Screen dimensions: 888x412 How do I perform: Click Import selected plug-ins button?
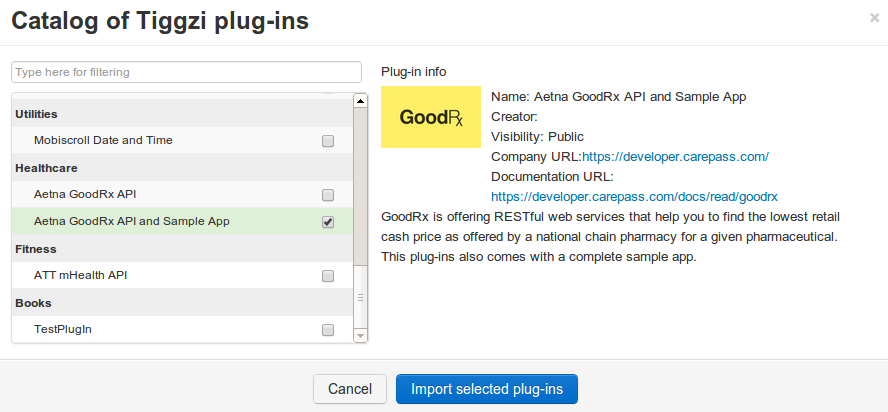(x=486, y=389)
